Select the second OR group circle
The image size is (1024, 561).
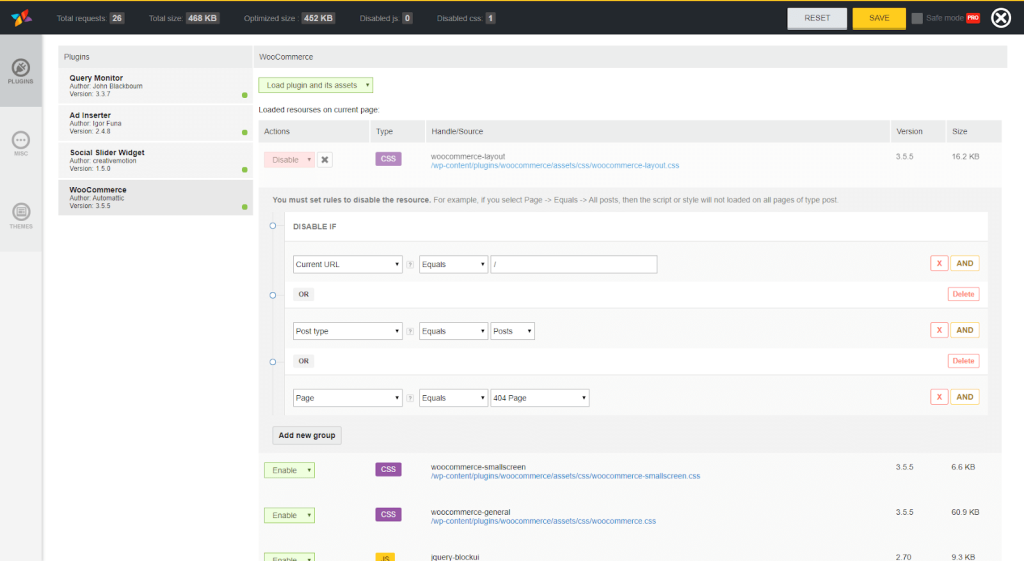pos(273,362)
